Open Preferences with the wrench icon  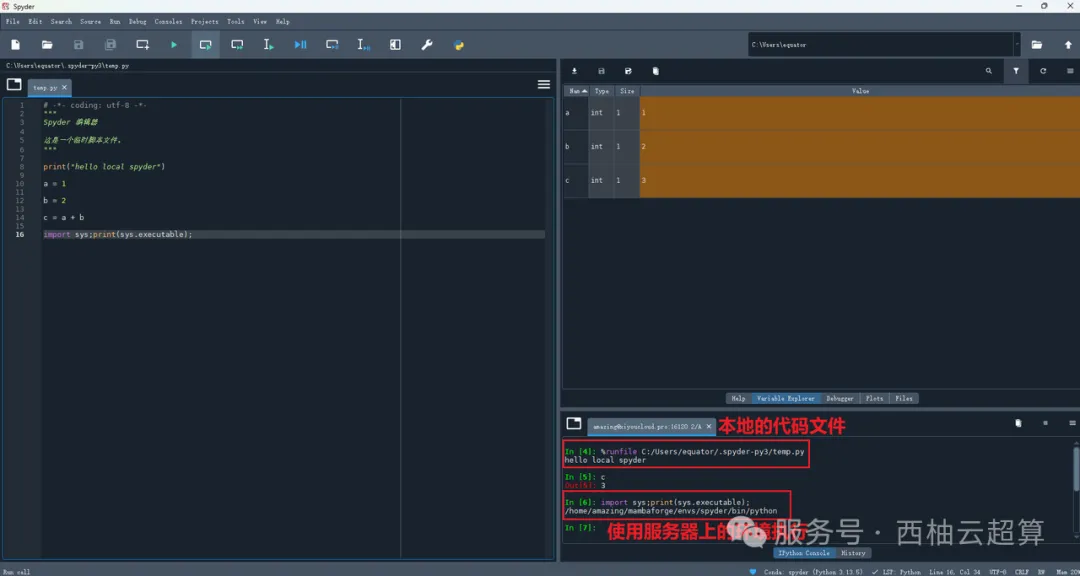427,45
